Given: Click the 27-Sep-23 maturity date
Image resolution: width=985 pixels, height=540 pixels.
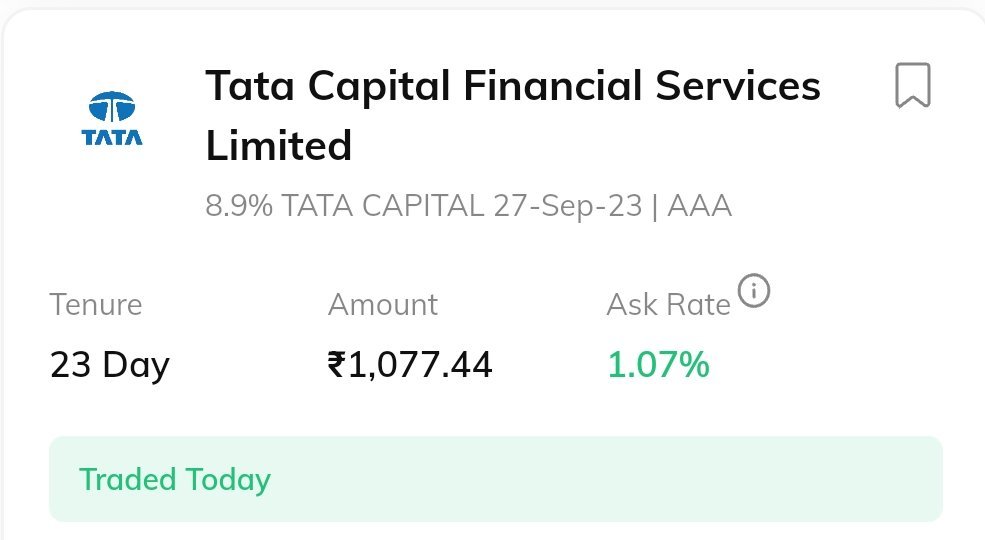Looking at the screenshot, I should tap(567, 206).
